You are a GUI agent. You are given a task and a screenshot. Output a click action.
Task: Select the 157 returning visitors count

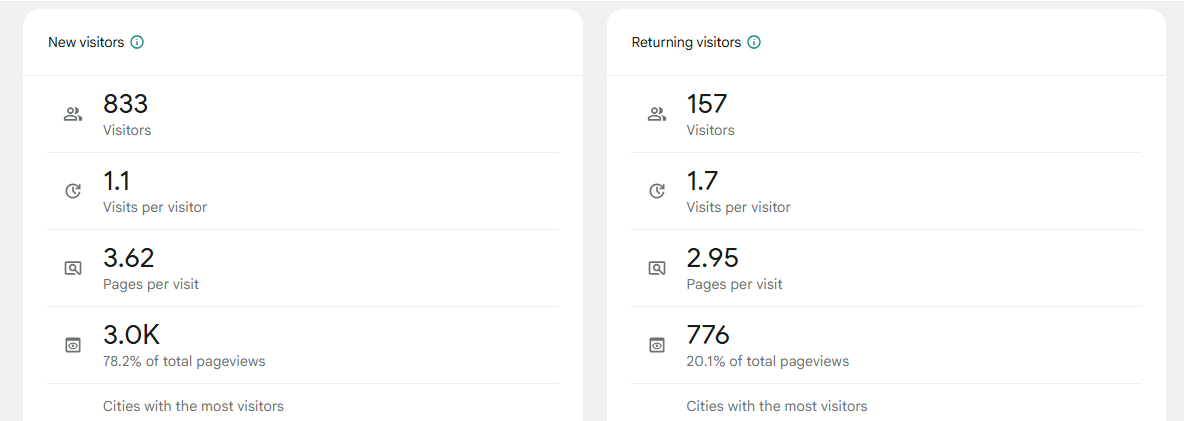tap(707, 104)
